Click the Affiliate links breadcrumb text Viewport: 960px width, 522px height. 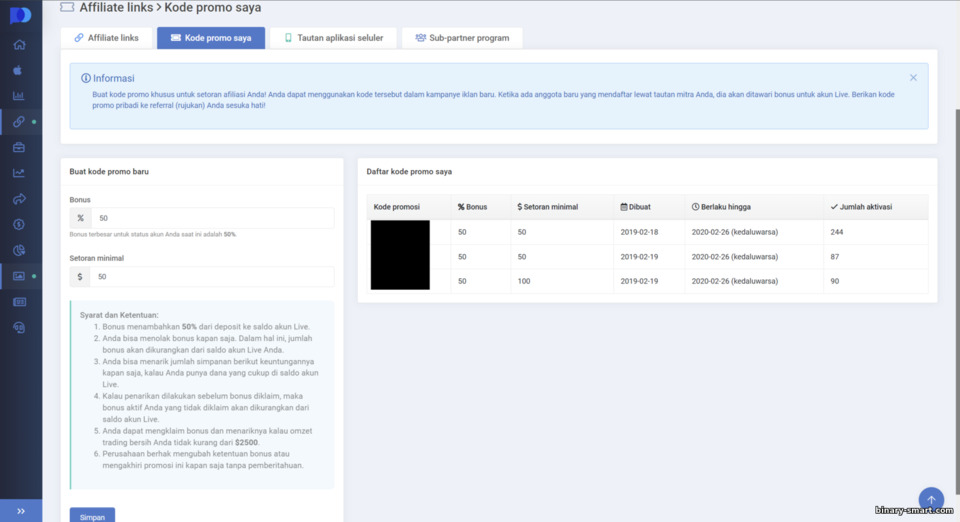116,7
